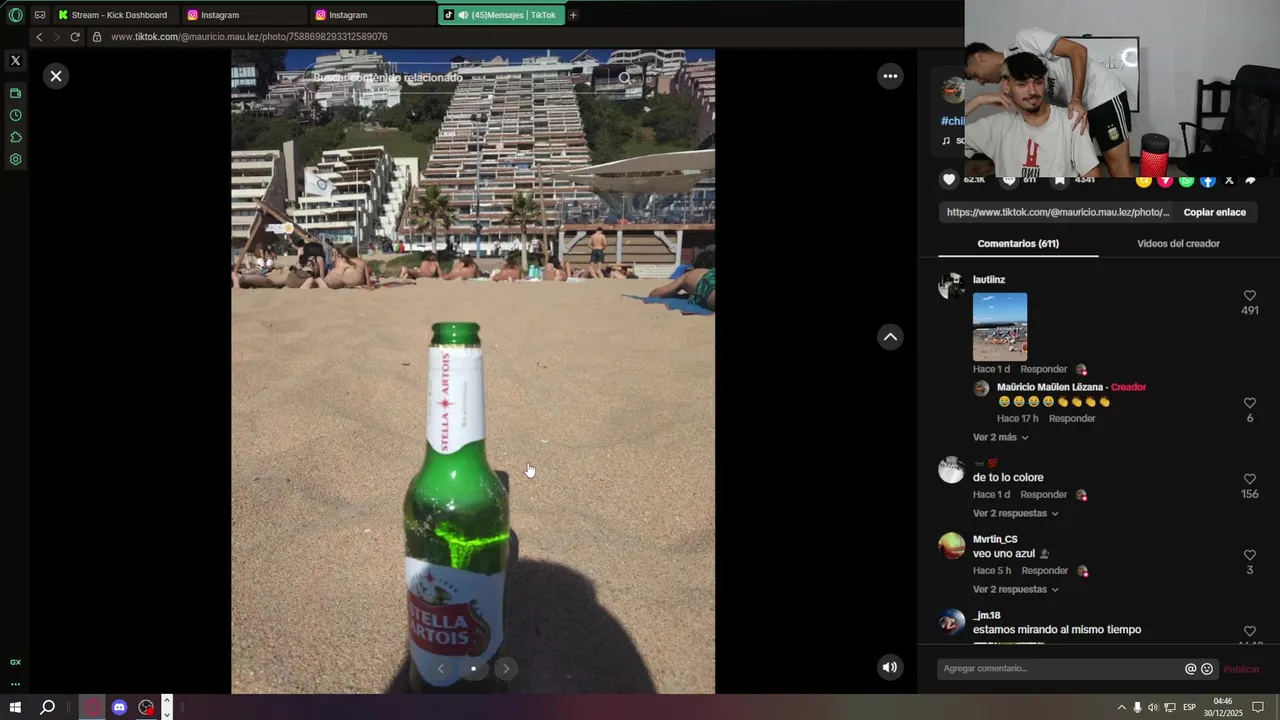Show hidden system tray icons
Screen dimensions: 1280x720
[1121, 707]
